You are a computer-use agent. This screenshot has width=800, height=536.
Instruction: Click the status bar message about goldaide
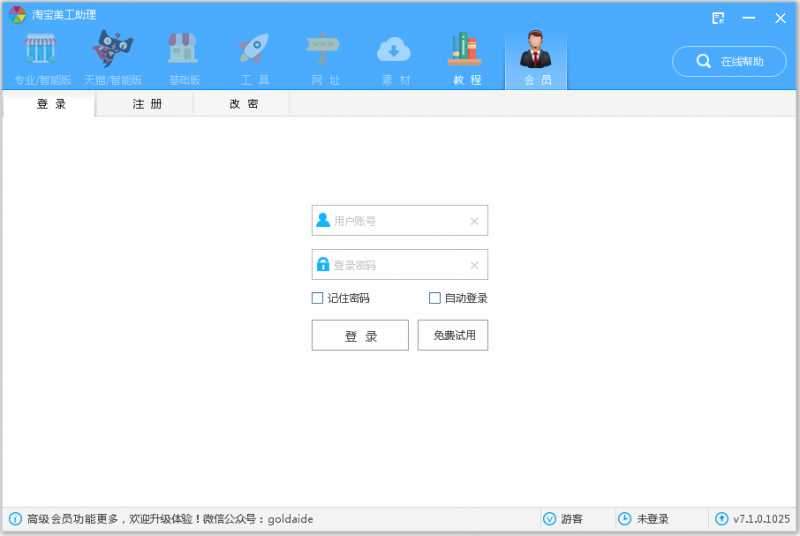click(170, 519)
